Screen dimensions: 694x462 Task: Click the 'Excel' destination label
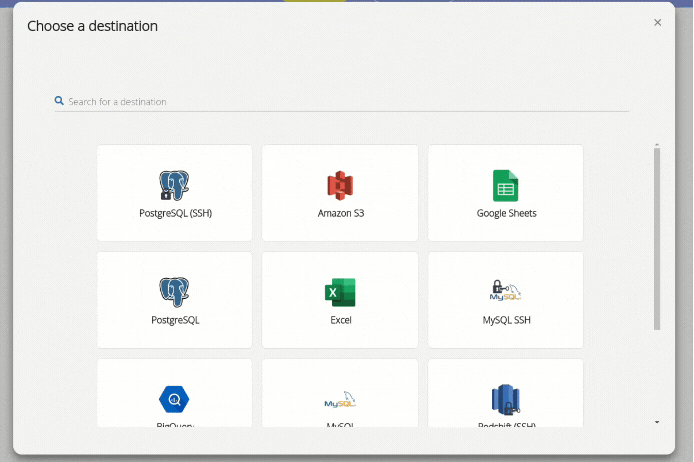point(340,320)
